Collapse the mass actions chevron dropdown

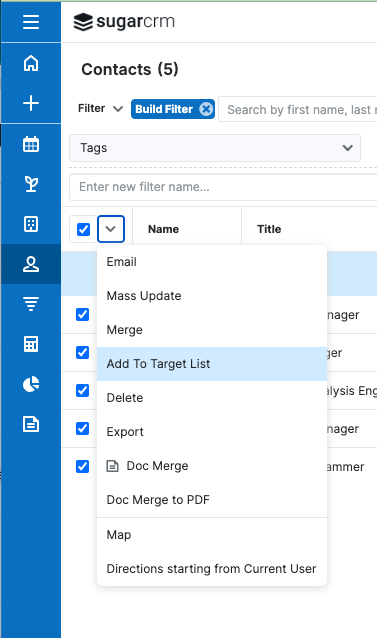tap(111, 229)
